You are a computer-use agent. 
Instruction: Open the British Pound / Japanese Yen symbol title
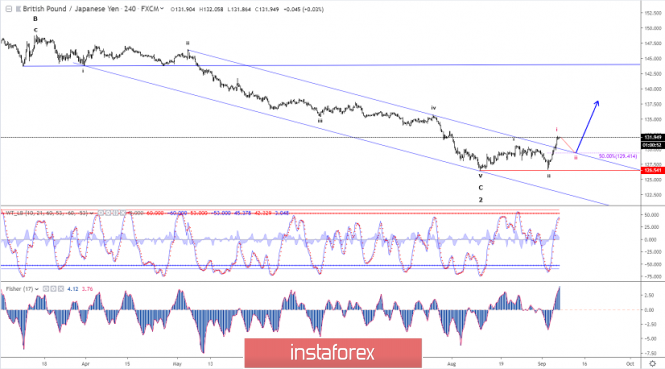pyautogui.click(x=71, y=9)
